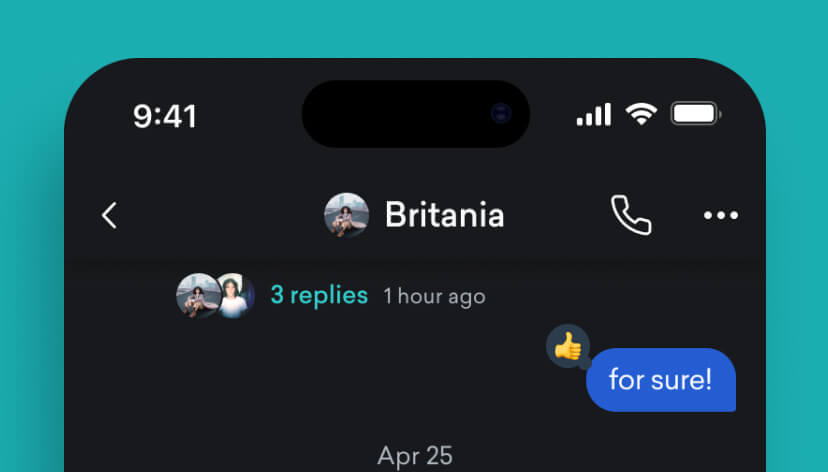828x472 pixels.
Task: Tap the "1 hour ago" timestamp
Action: [x=434, y=296]
